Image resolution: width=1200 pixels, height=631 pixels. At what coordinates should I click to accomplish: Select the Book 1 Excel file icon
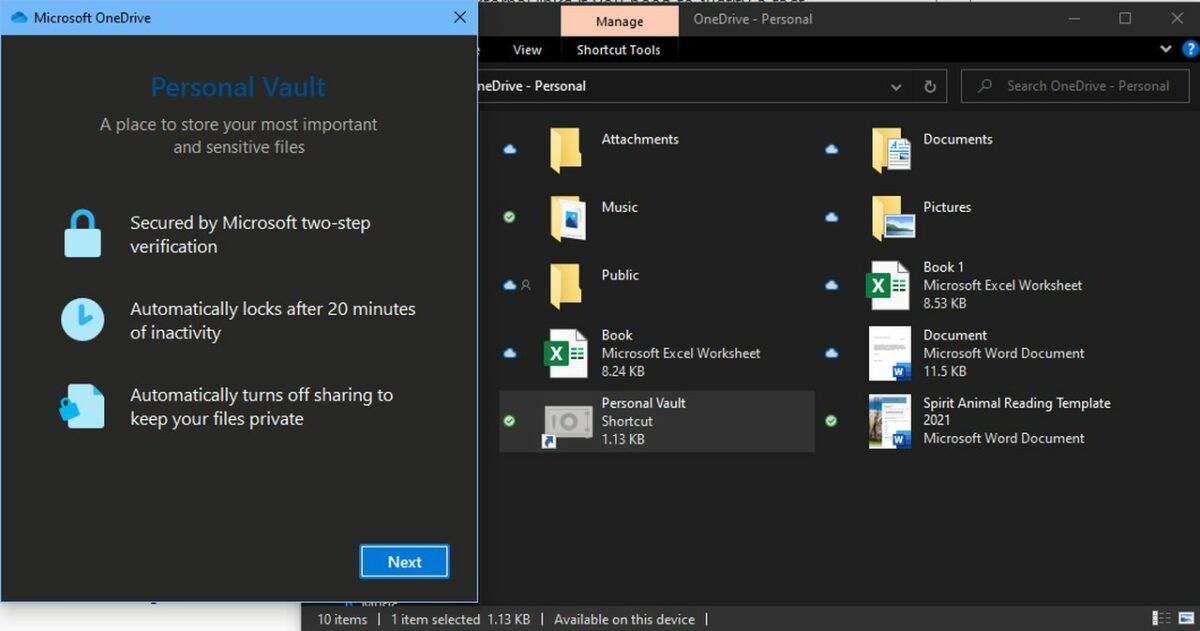point(888,285)
